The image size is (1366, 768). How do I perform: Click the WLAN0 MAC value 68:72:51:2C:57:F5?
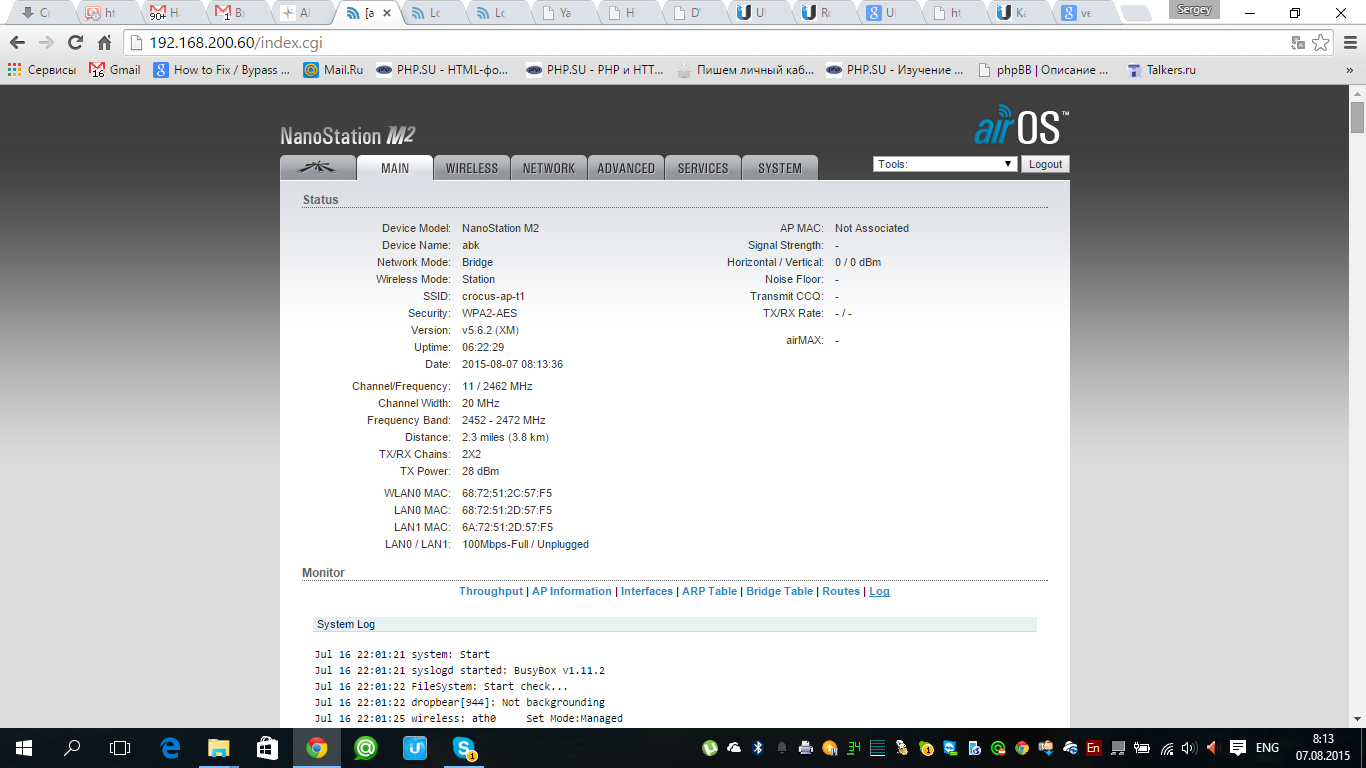click(x=507, y=493)
